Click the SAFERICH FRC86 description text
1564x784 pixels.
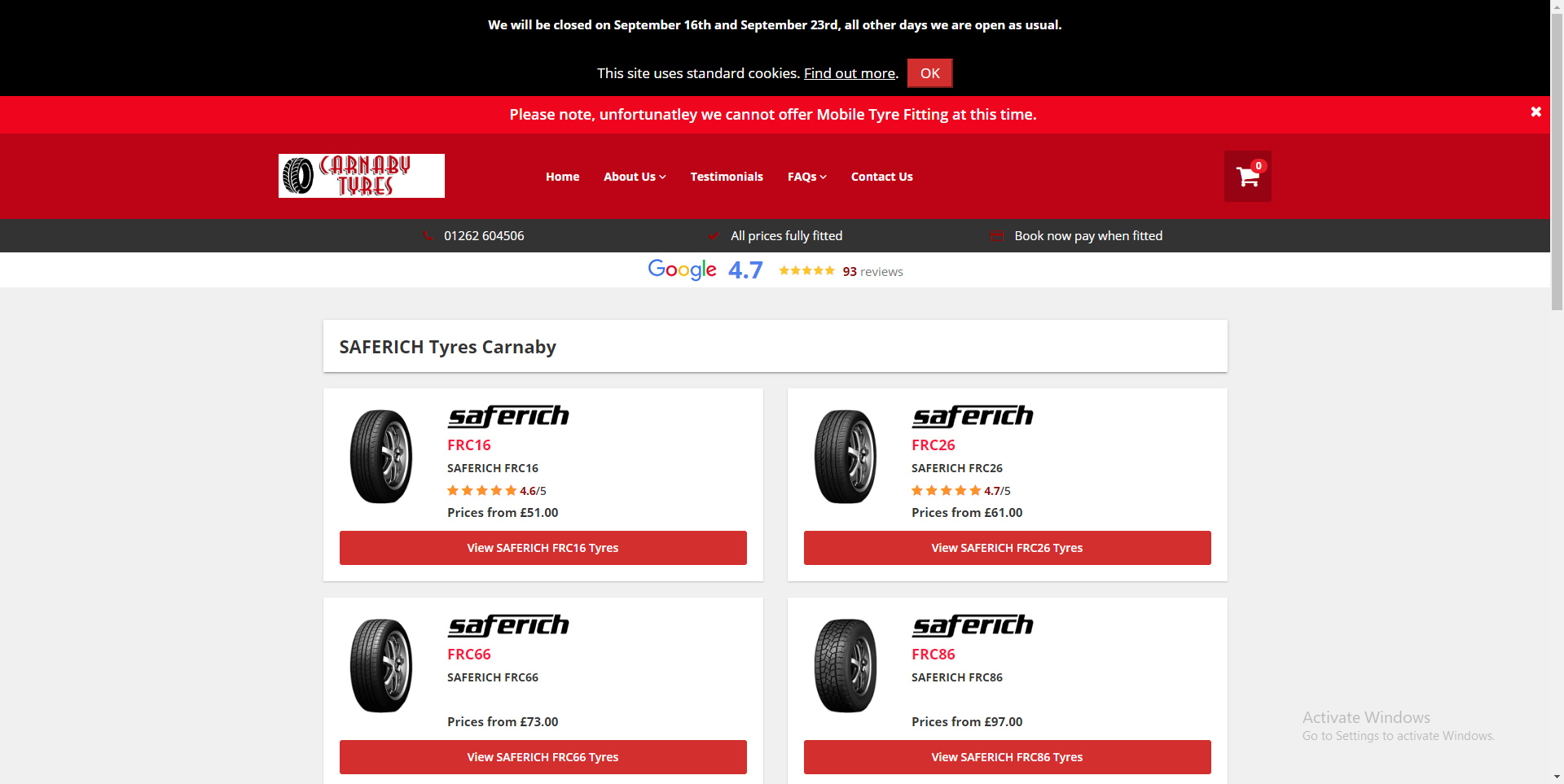tap(957, 677)
